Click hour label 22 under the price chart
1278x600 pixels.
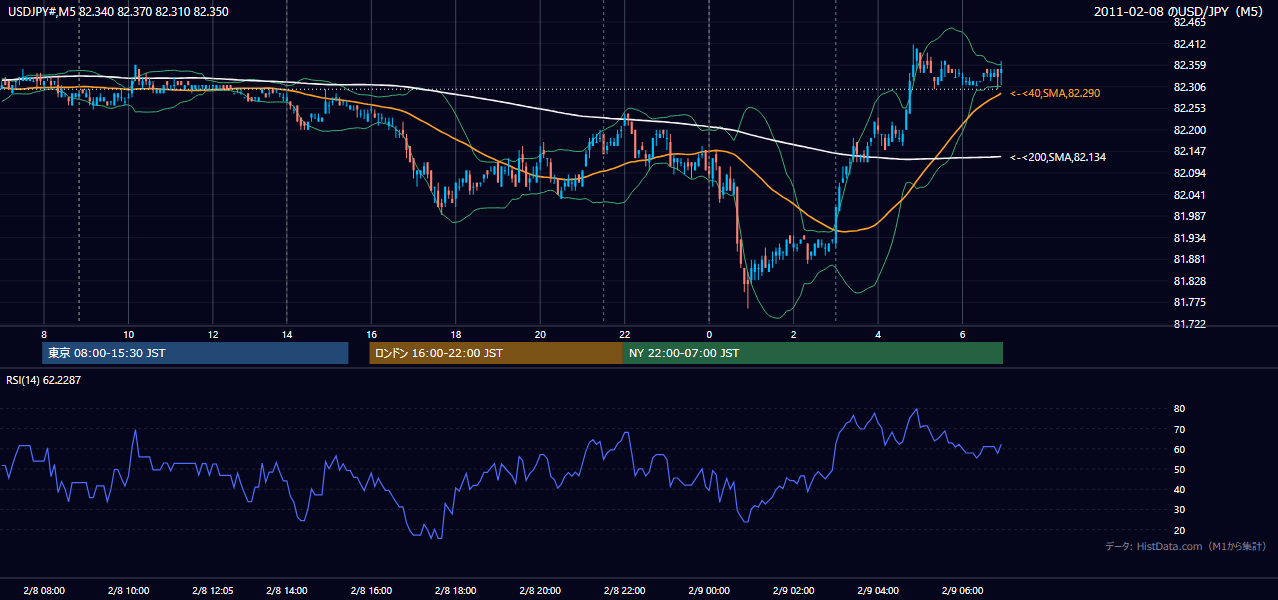(x=624, y=334)
